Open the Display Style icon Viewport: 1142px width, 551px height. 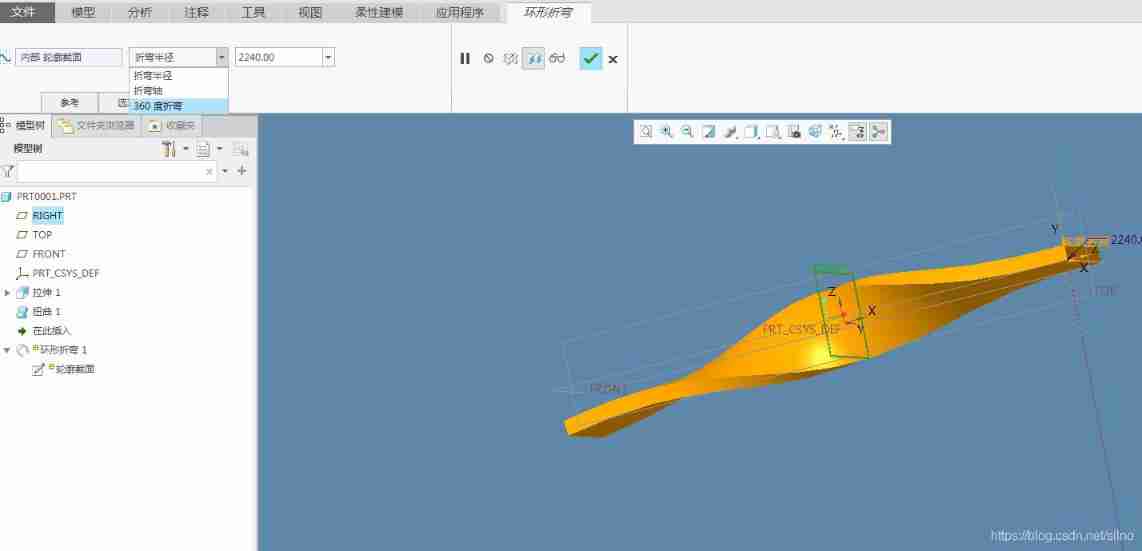pos(751,132)
